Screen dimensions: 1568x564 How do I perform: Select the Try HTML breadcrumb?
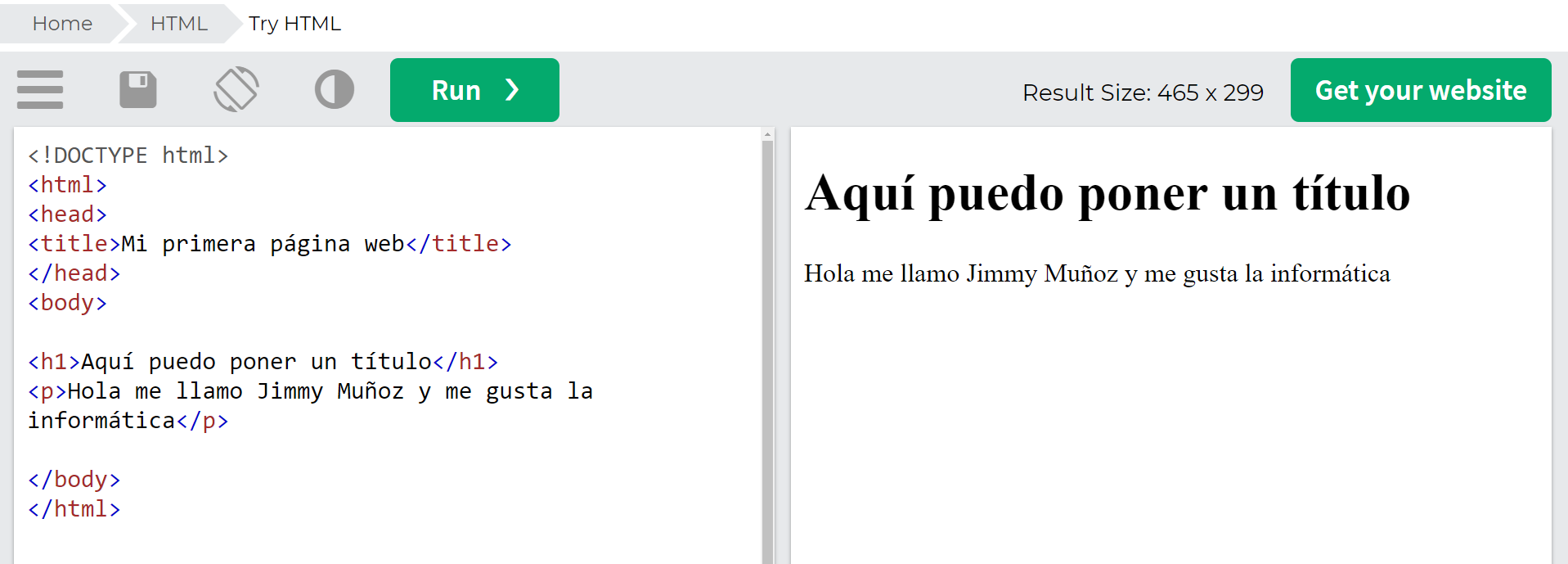[x=294, y=23]
